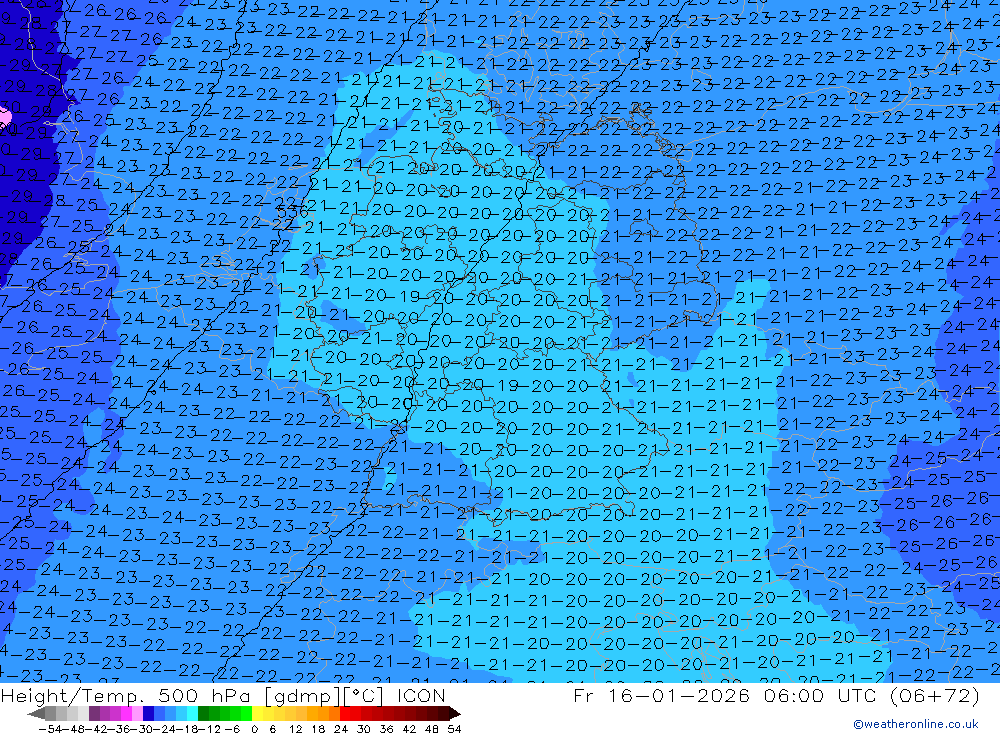Click the 18 label on the temperature scale
1000x733 pixels.
click(318, 729)
